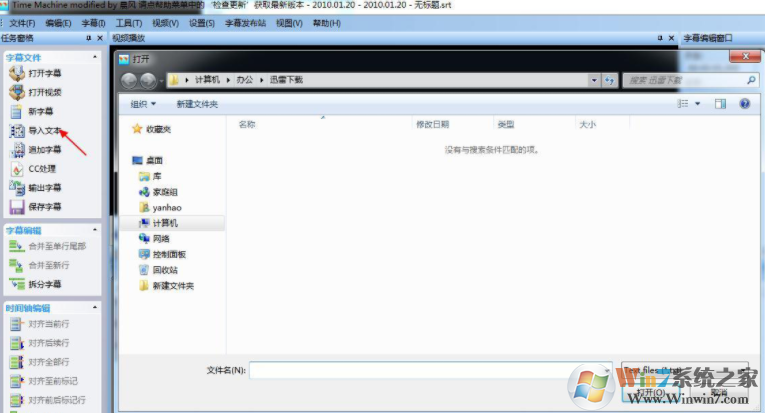Click the 追加字幕 append subtitle icon
The width and height of the screenshot is (765, 413).
point(18,150)
